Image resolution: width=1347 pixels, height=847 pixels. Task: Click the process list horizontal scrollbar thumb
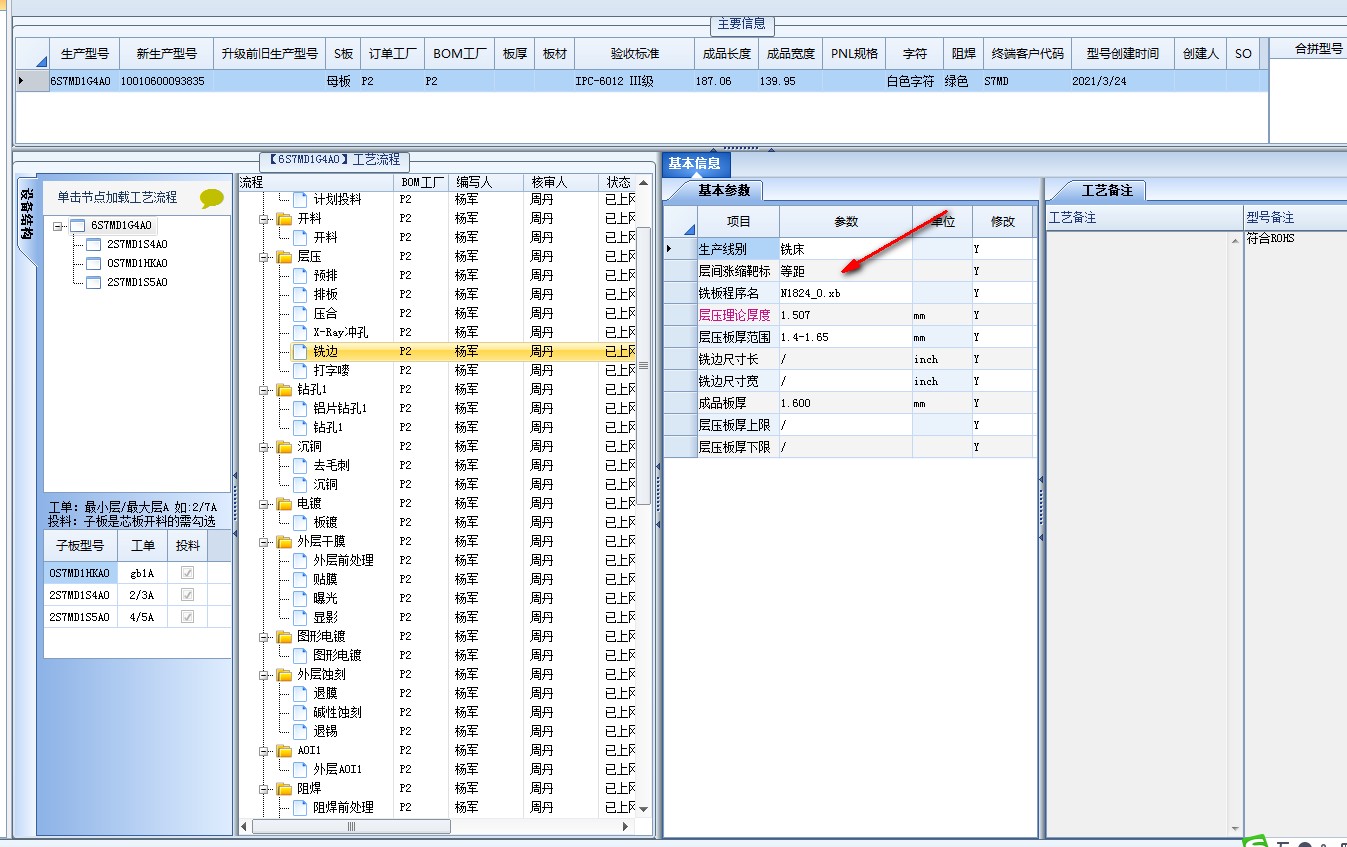point(352,827)
